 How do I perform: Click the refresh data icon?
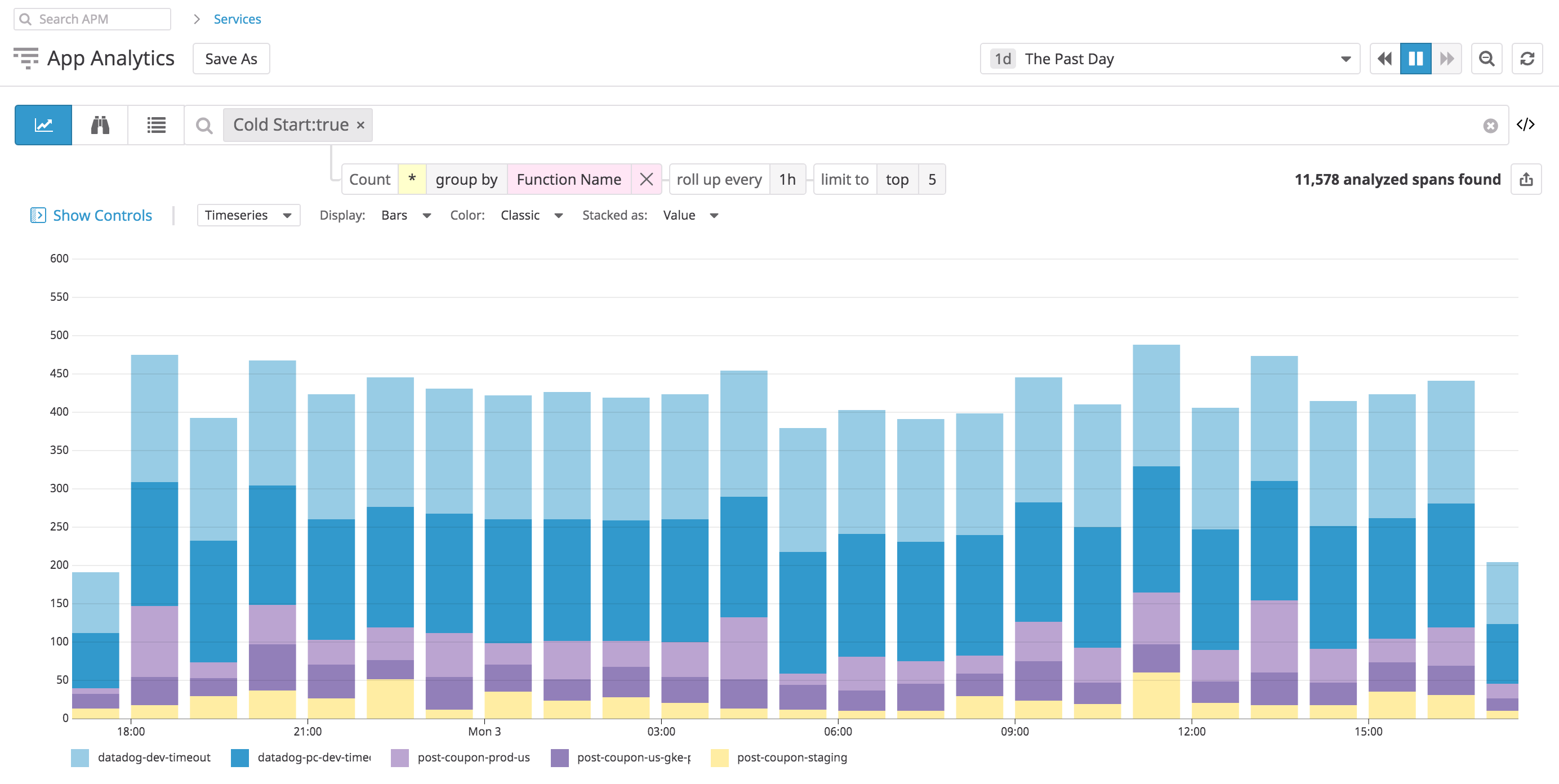1527,58
